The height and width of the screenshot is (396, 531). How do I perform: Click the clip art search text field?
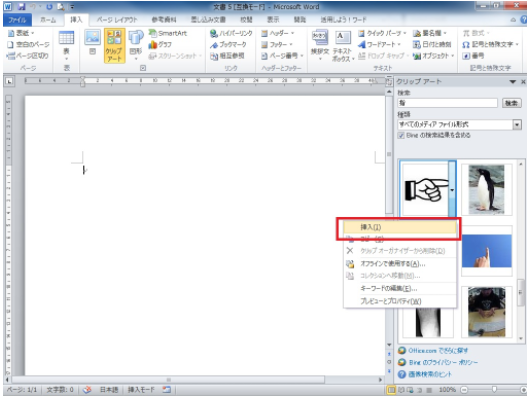447,103
